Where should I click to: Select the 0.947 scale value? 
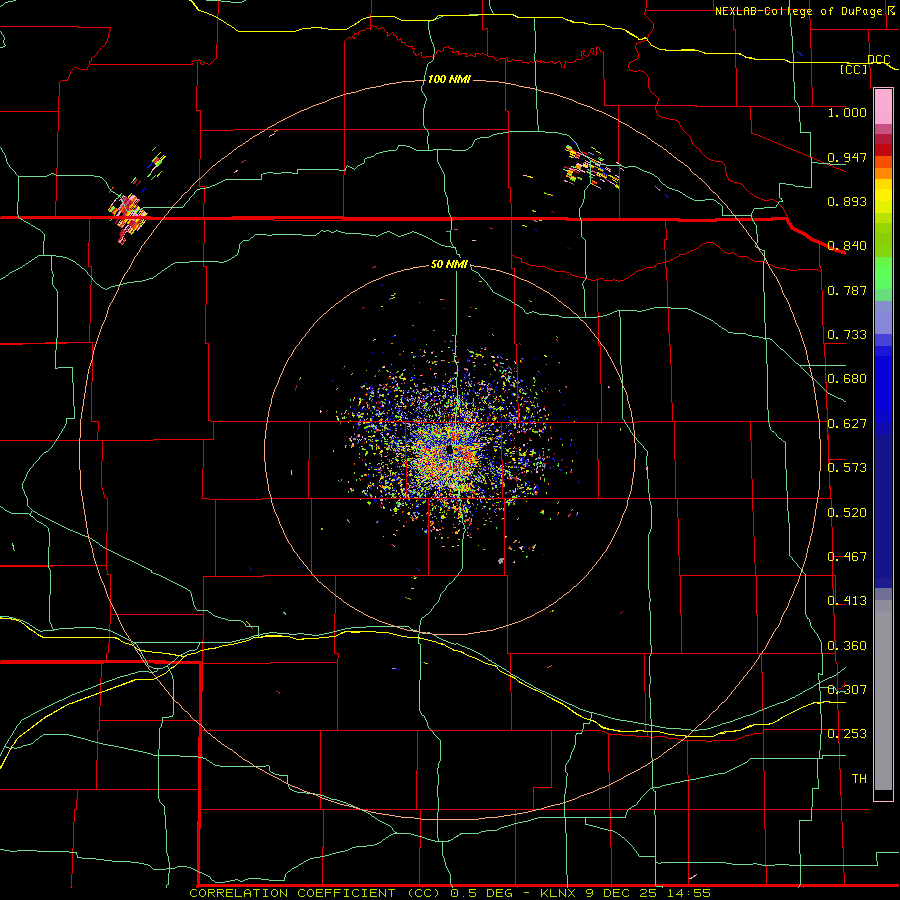[x=847, y=157]
